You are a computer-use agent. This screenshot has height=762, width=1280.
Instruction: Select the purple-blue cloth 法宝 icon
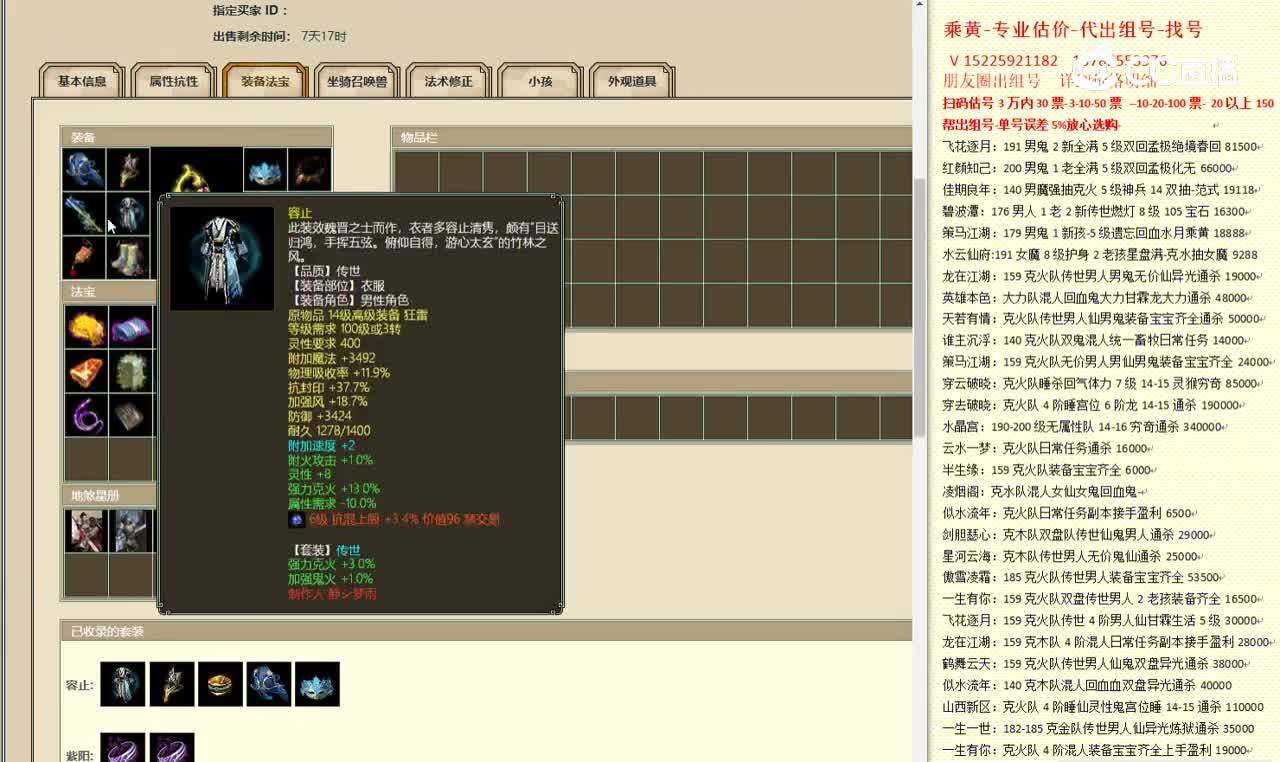click(x=131, y=326)
